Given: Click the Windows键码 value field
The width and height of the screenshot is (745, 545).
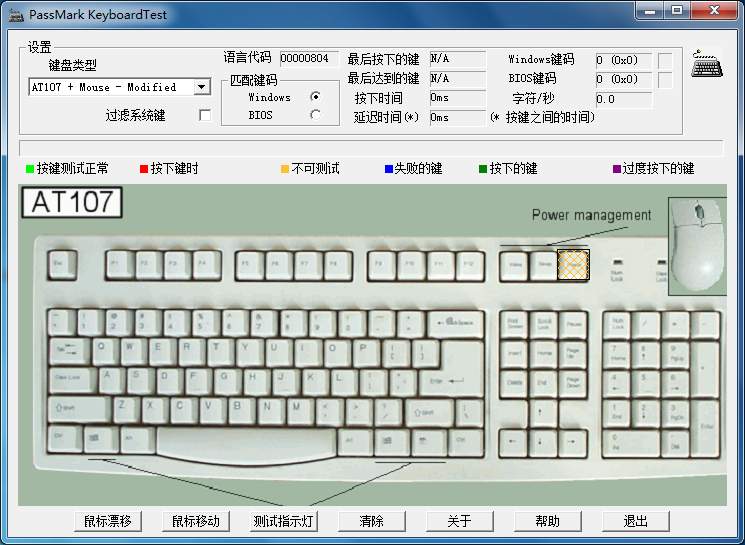Looking at the screenshot, I should (624, 60).
